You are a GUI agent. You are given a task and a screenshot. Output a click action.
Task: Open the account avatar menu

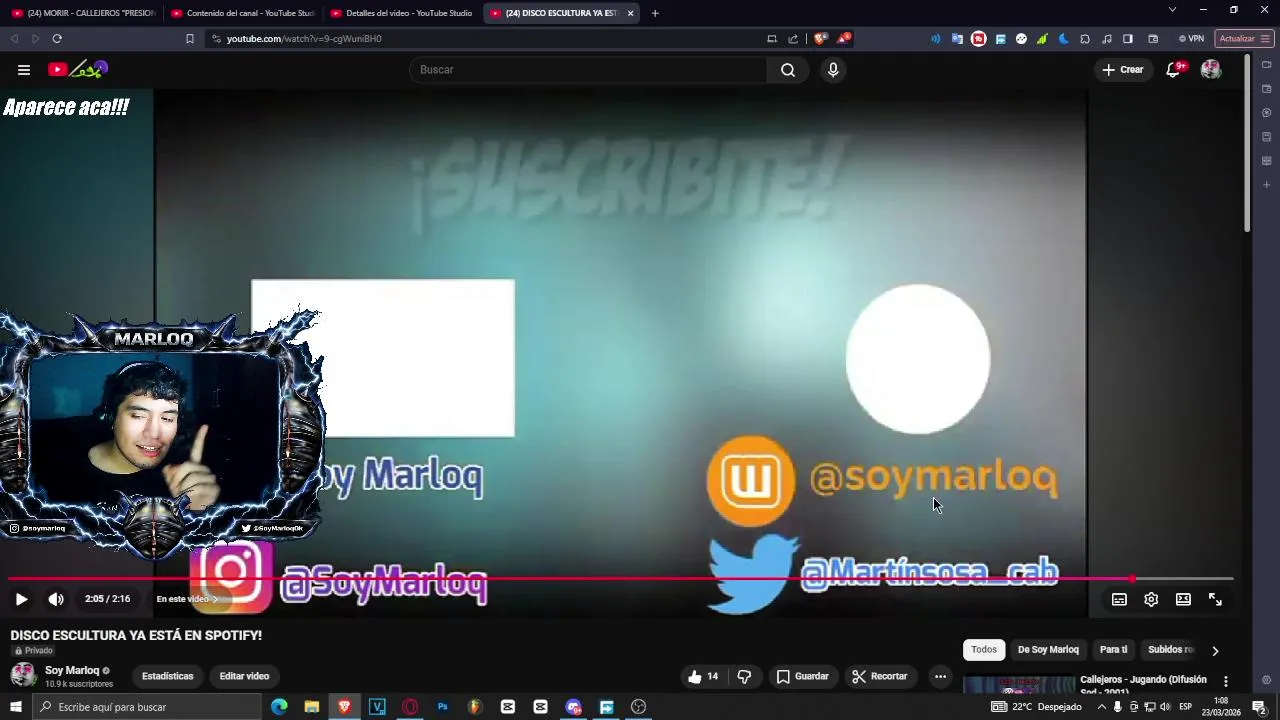(1211, 70)
